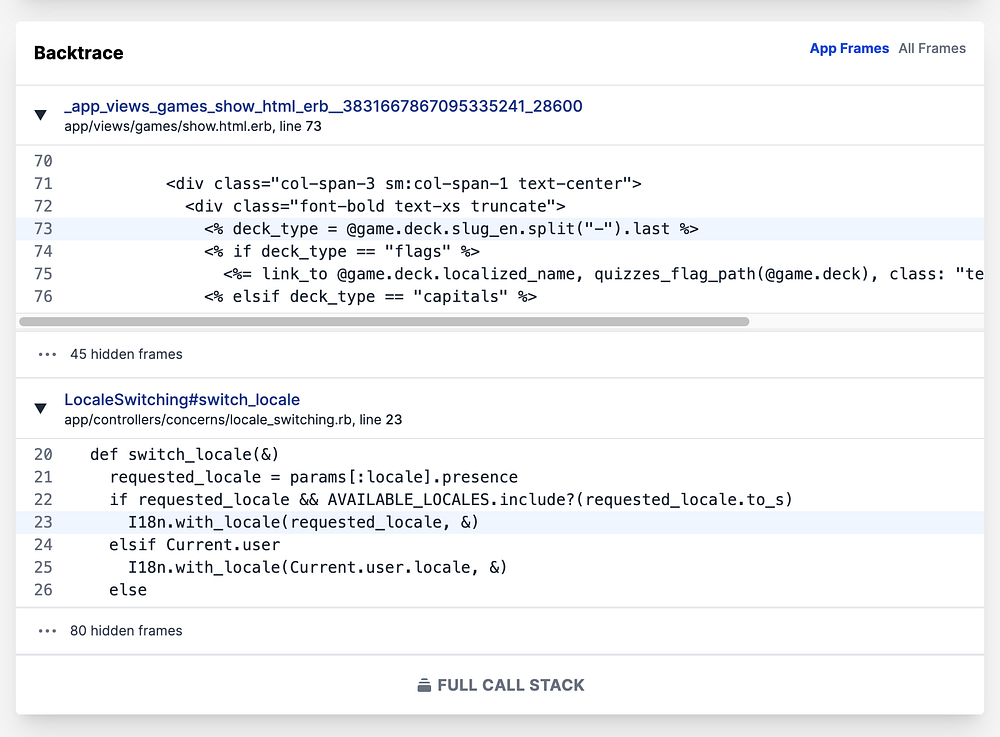Click highlighted line 73 deck_type code
Image resolution: width=1000 pixels, height=737 pixels.
click(451, 229)
